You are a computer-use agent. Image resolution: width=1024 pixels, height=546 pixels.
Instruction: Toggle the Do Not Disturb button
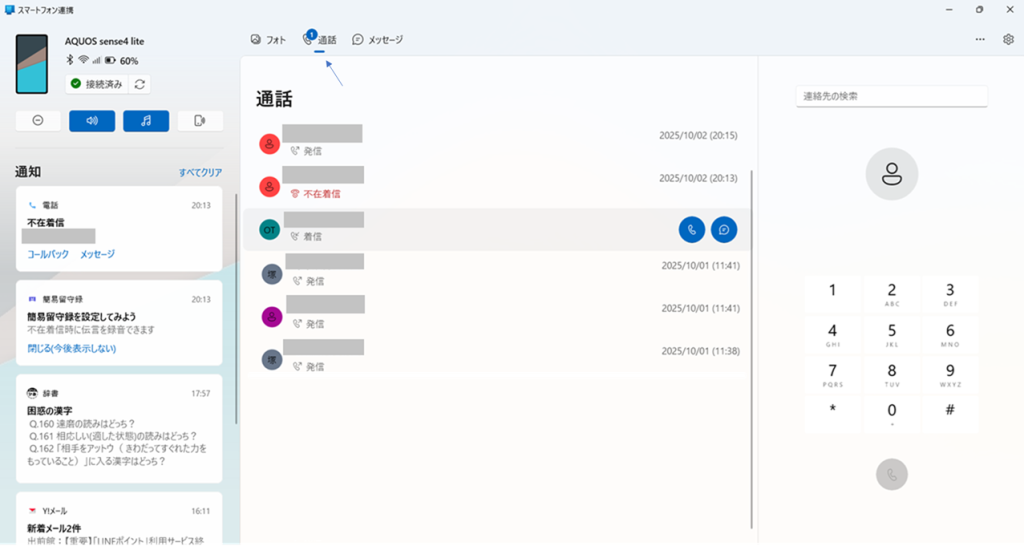pyautogui.click(x=38, y=121)
